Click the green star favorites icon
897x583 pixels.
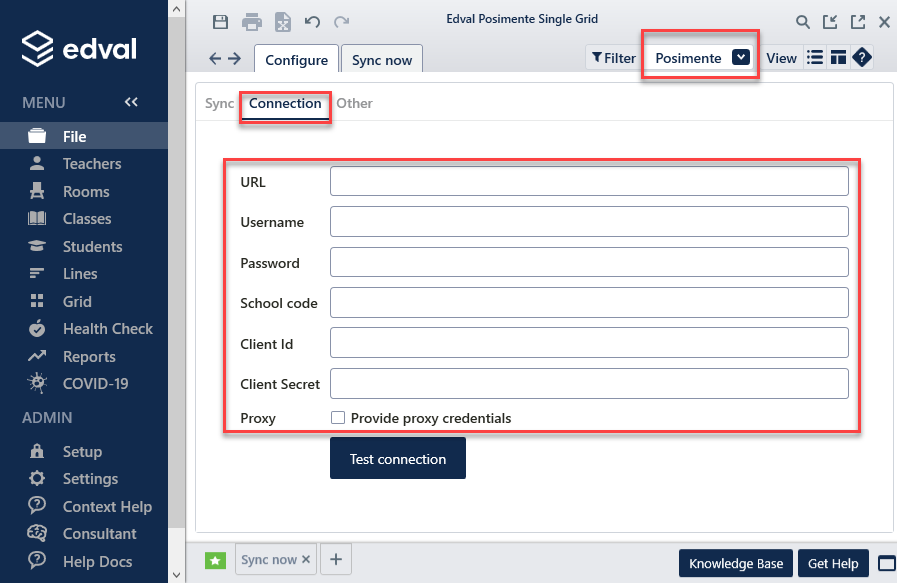pos(216,560)
